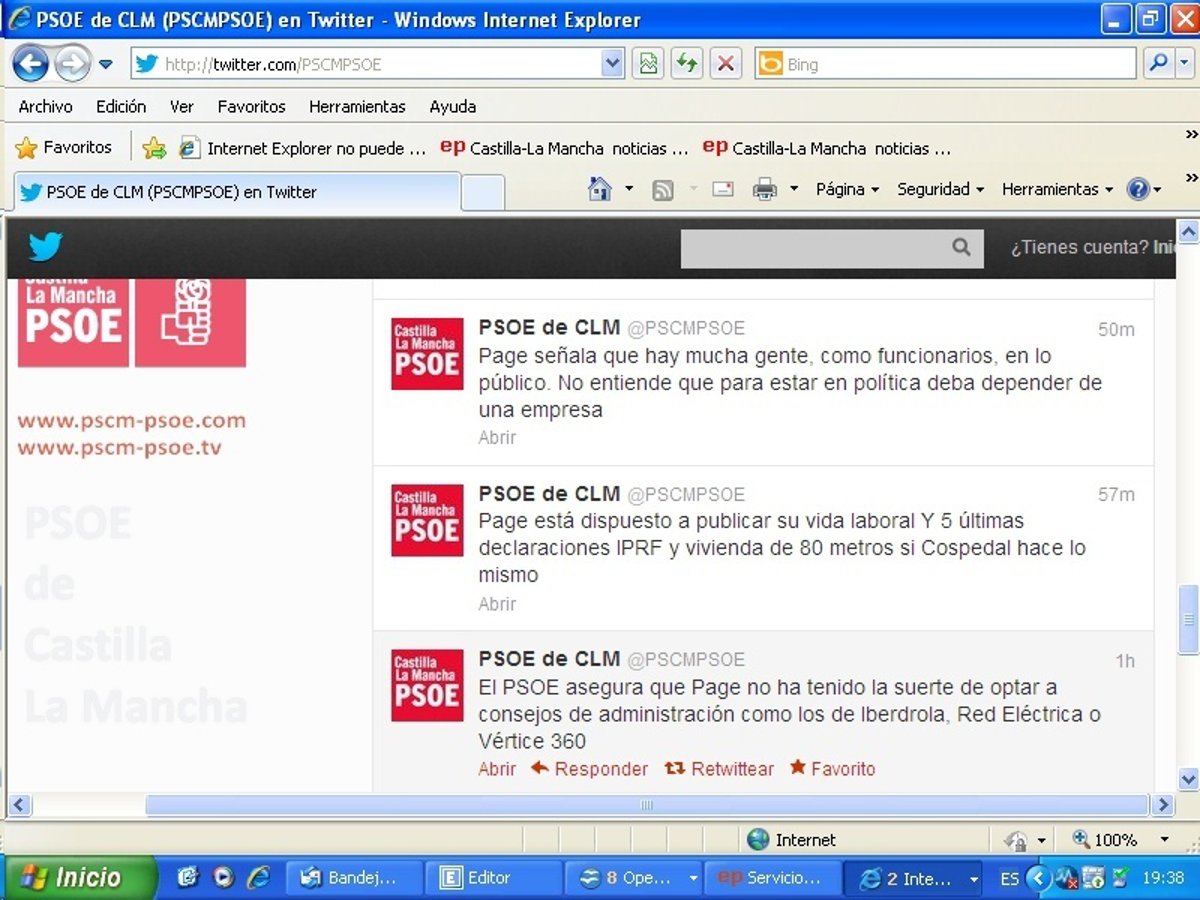Click the Retwittear link
Image resolution: width=1200 pixels, height=900 pixels.
tap(720, 769)
